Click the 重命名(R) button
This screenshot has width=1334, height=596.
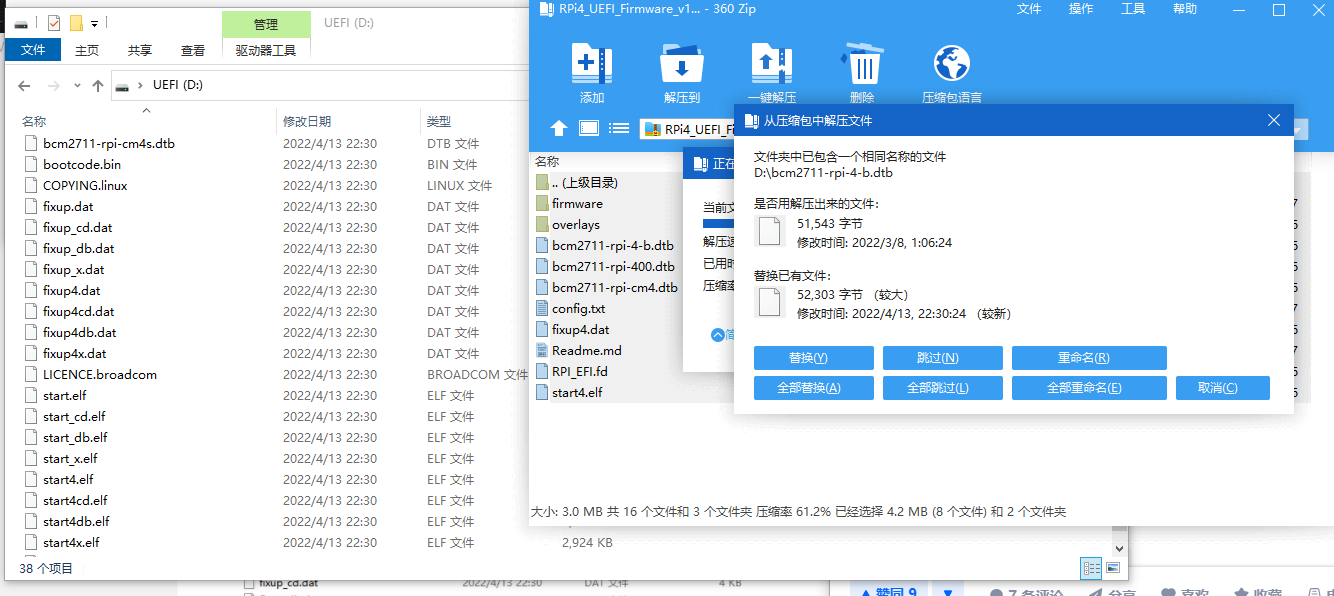(1089, 358)
